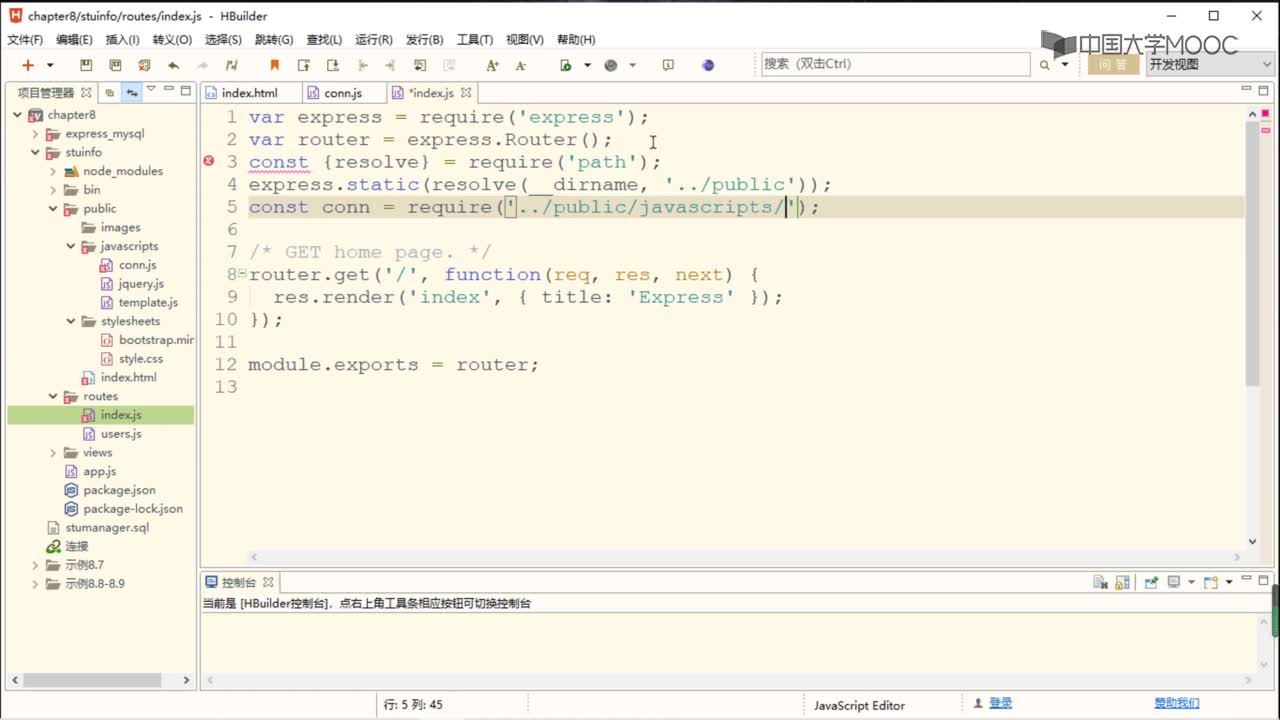Image resolution: width=1280 pixels, height=720 pixels.
Task: Collapse the stuinfo folder
Action: (35, 153)
